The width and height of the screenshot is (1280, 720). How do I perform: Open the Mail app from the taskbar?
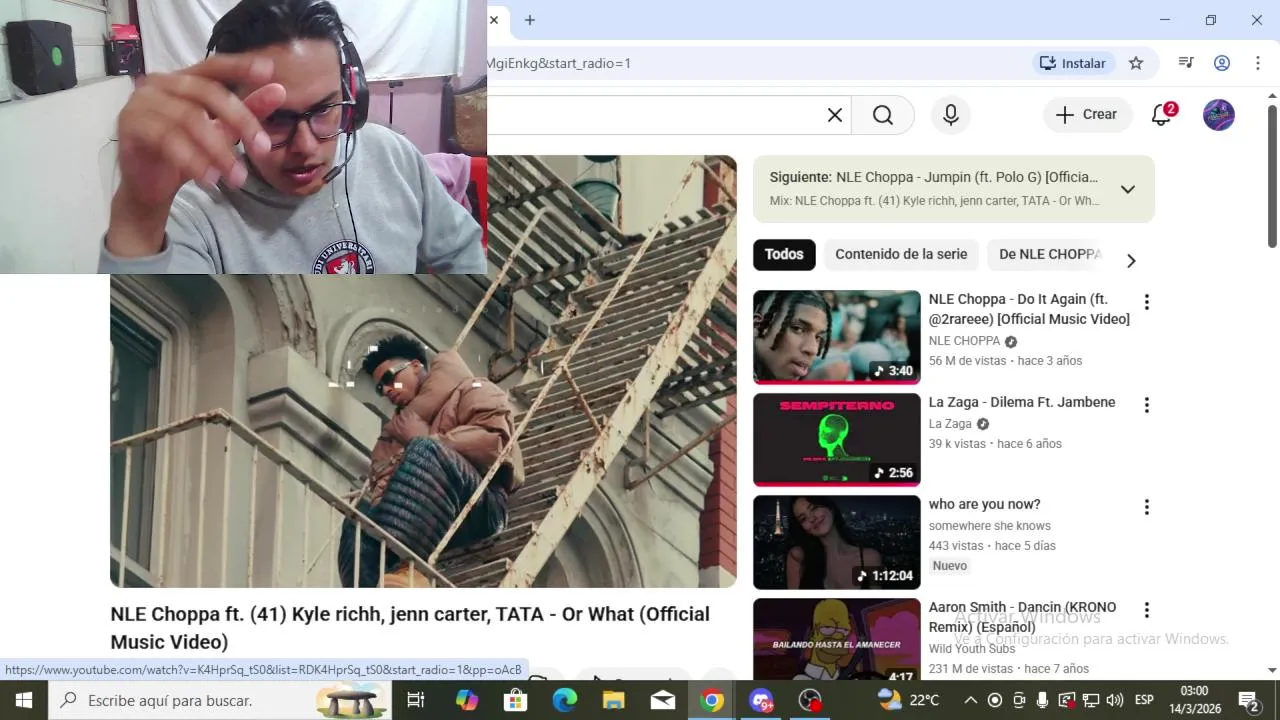pyautogui.click(x=663, y=700)
